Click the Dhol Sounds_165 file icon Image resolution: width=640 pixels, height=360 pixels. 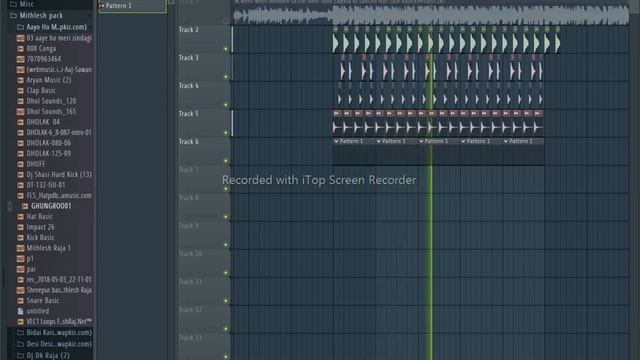[20, 111]
